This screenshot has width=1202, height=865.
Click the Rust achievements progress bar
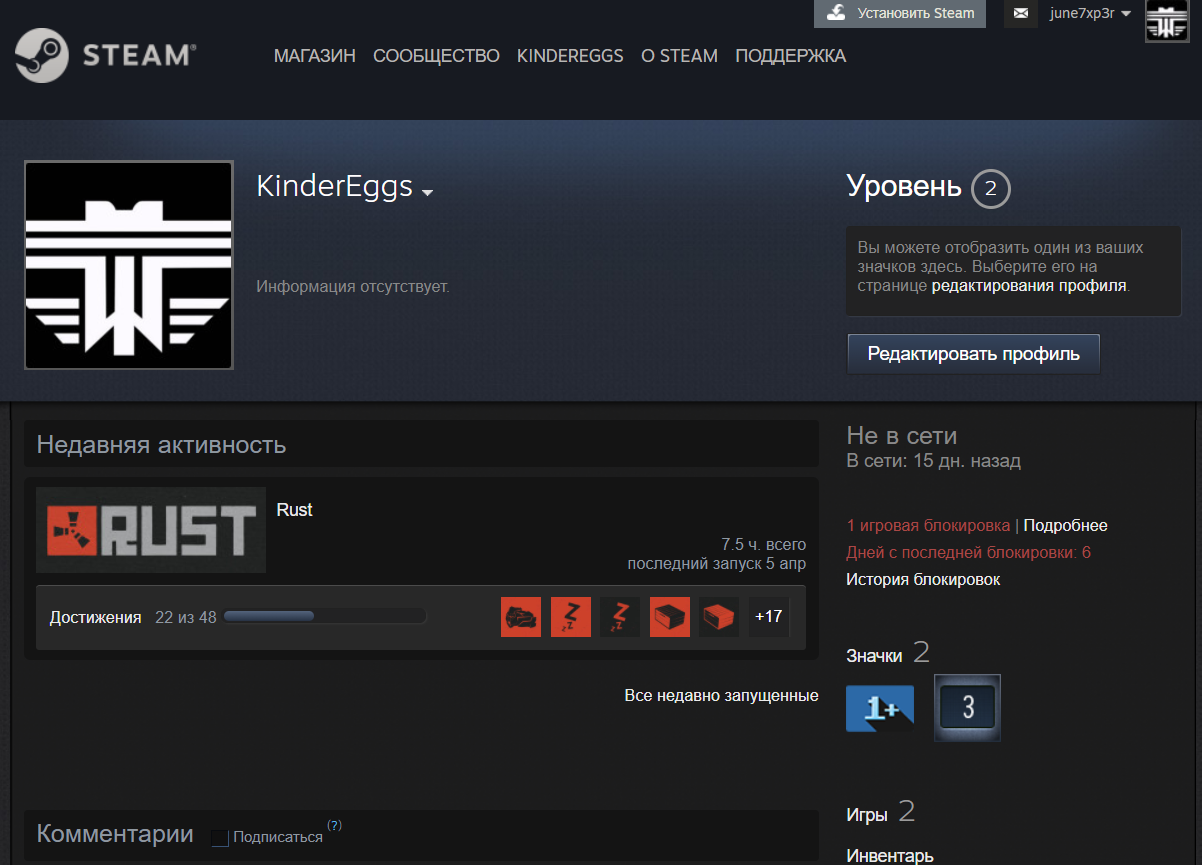pyautogui.click(x=325, y=616)
